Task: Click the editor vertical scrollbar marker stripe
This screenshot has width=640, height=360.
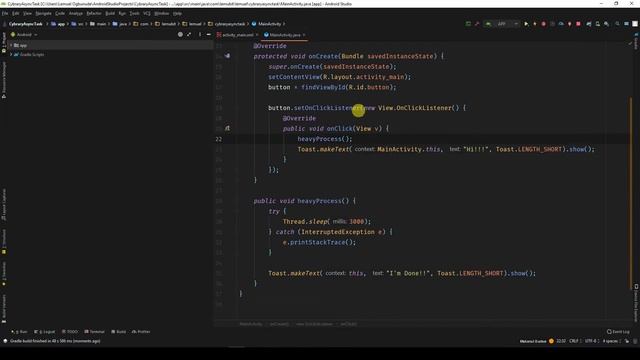Action: pos(631,193)
